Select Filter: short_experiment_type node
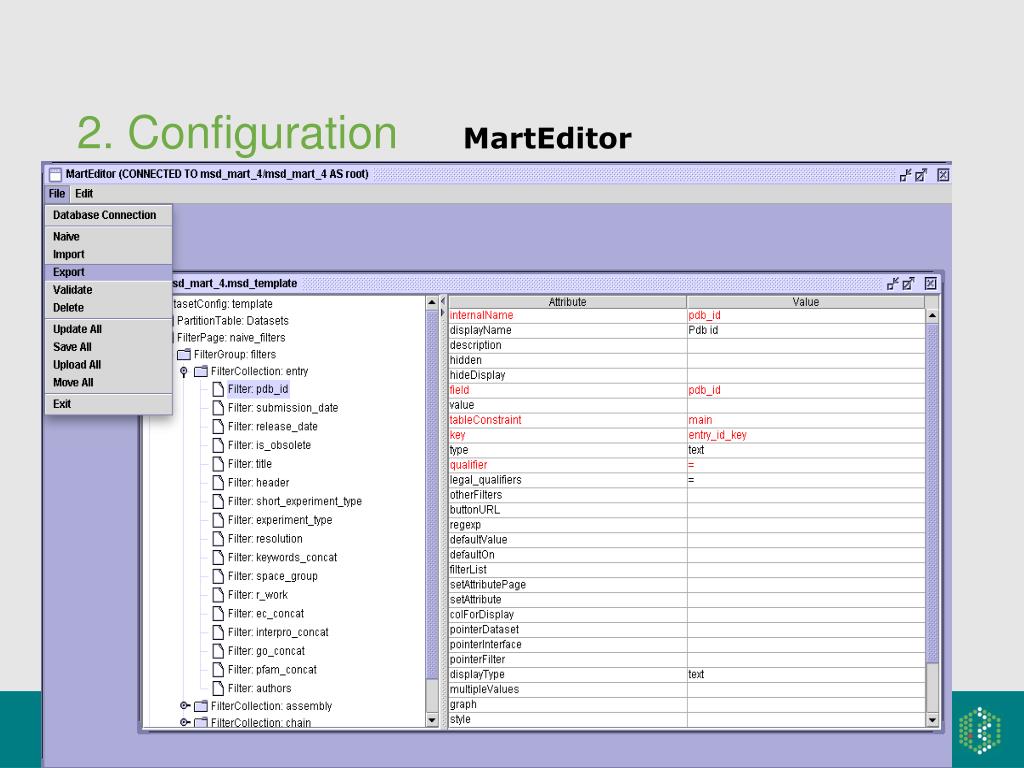This screenshot has height=768, width=1024. 295,502
